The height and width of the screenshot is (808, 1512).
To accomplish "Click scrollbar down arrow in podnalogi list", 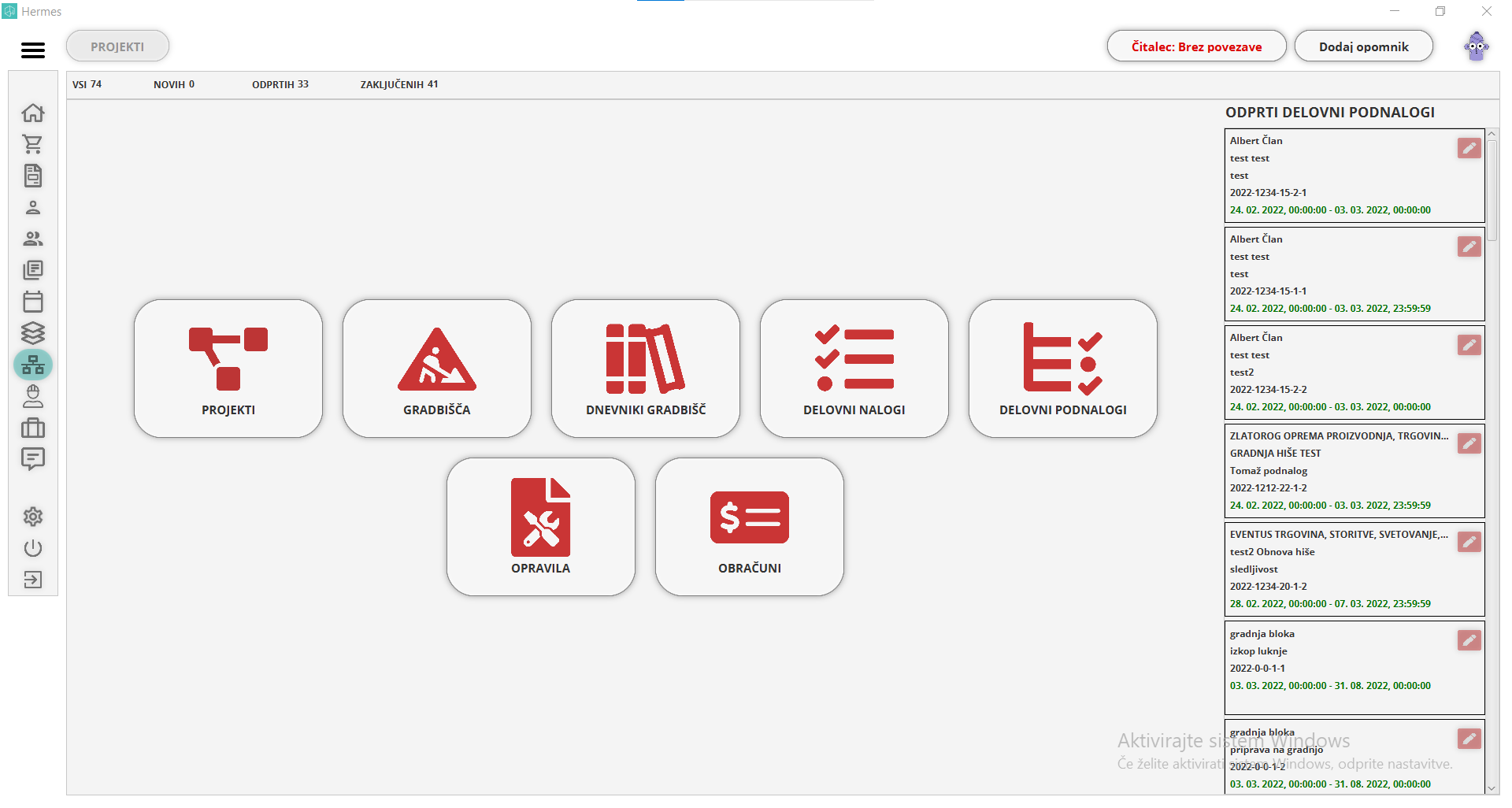I will point(1492,788).
